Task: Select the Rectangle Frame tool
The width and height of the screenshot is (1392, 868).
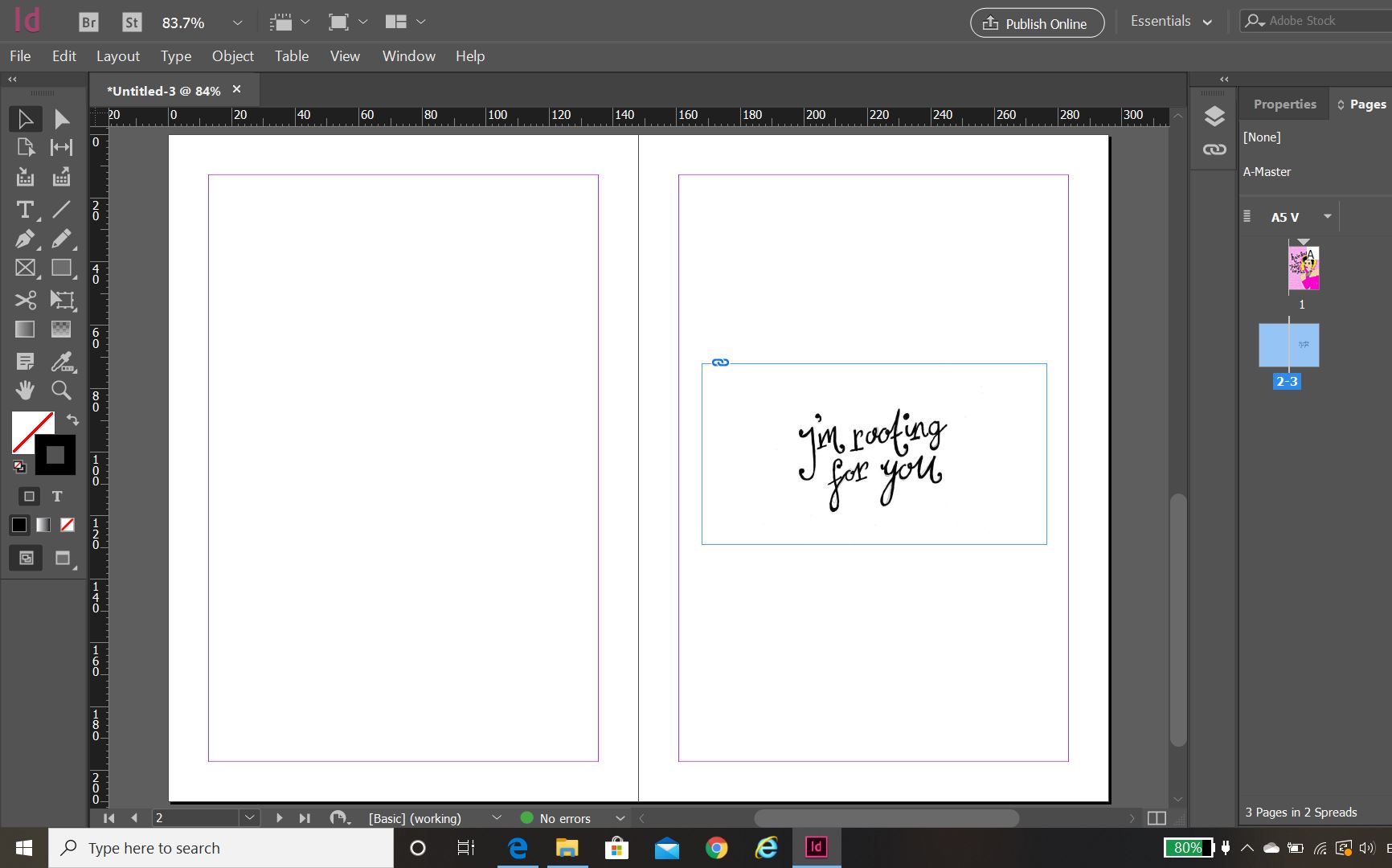Action: click(25, 268)
